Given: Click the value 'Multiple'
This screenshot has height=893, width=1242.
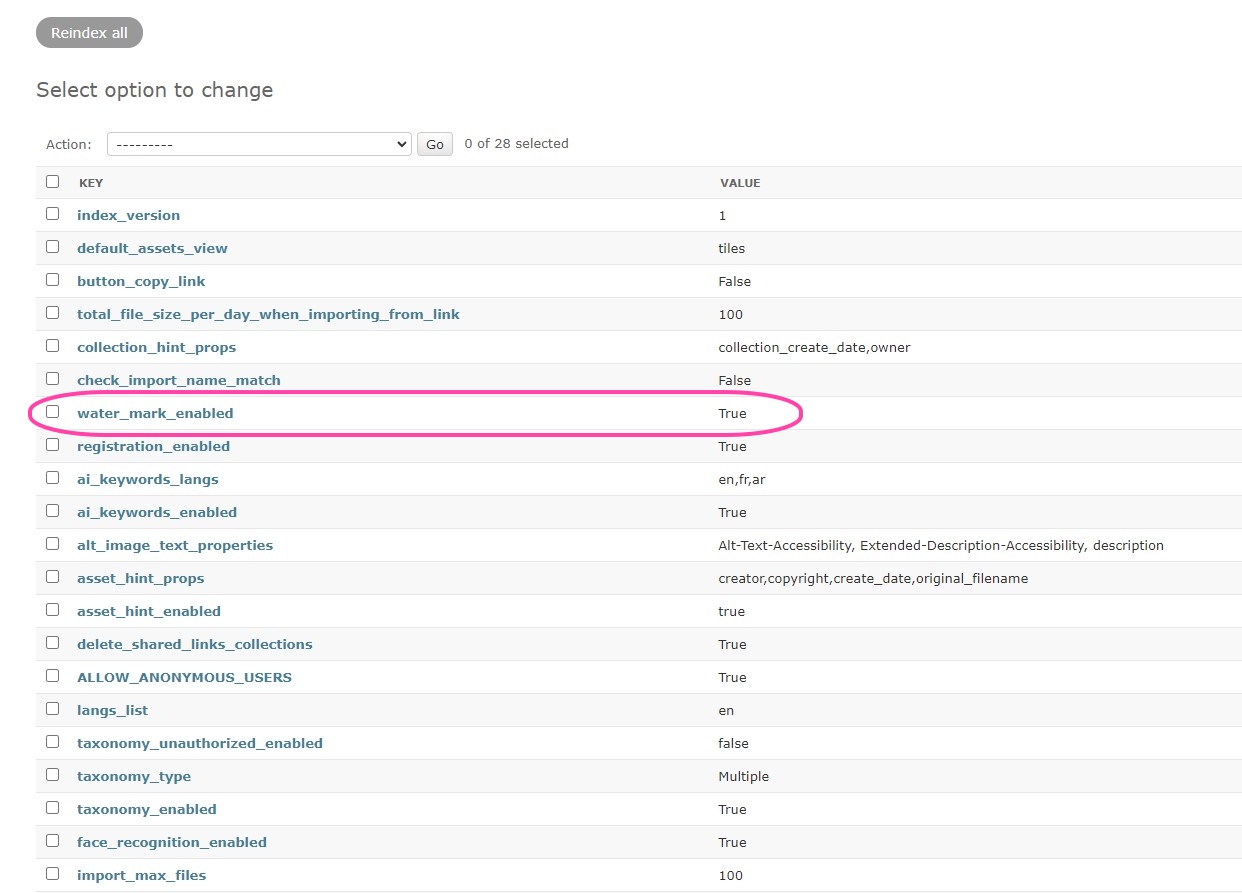Looking at the screenshot, I should pyautogui.click(x=744, y=776).
